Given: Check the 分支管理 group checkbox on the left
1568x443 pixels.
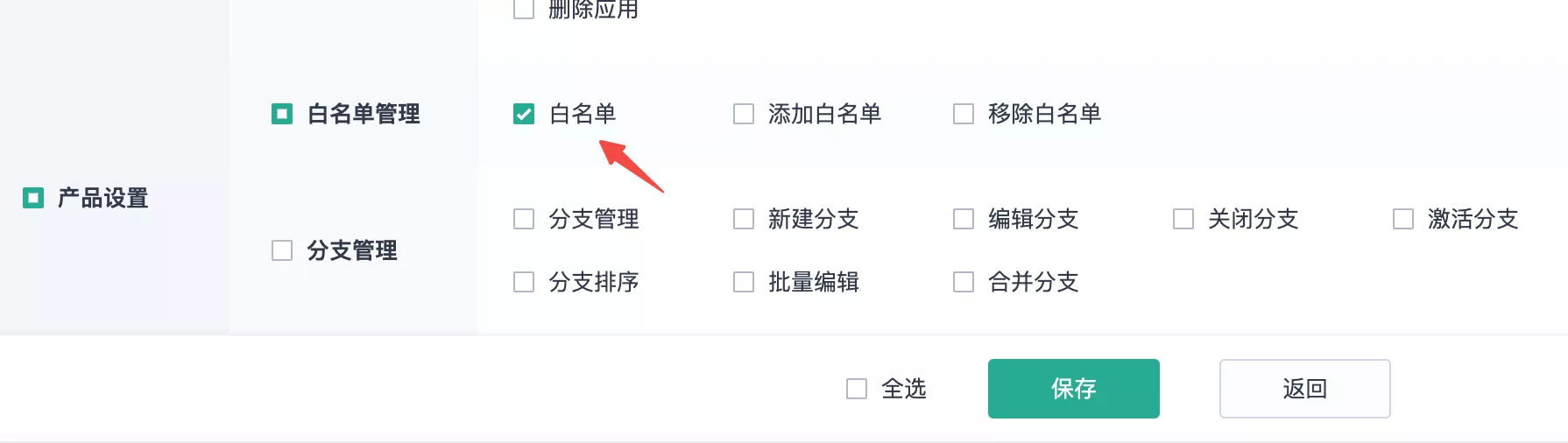Looking at the screenshot, I should point(282,250).
